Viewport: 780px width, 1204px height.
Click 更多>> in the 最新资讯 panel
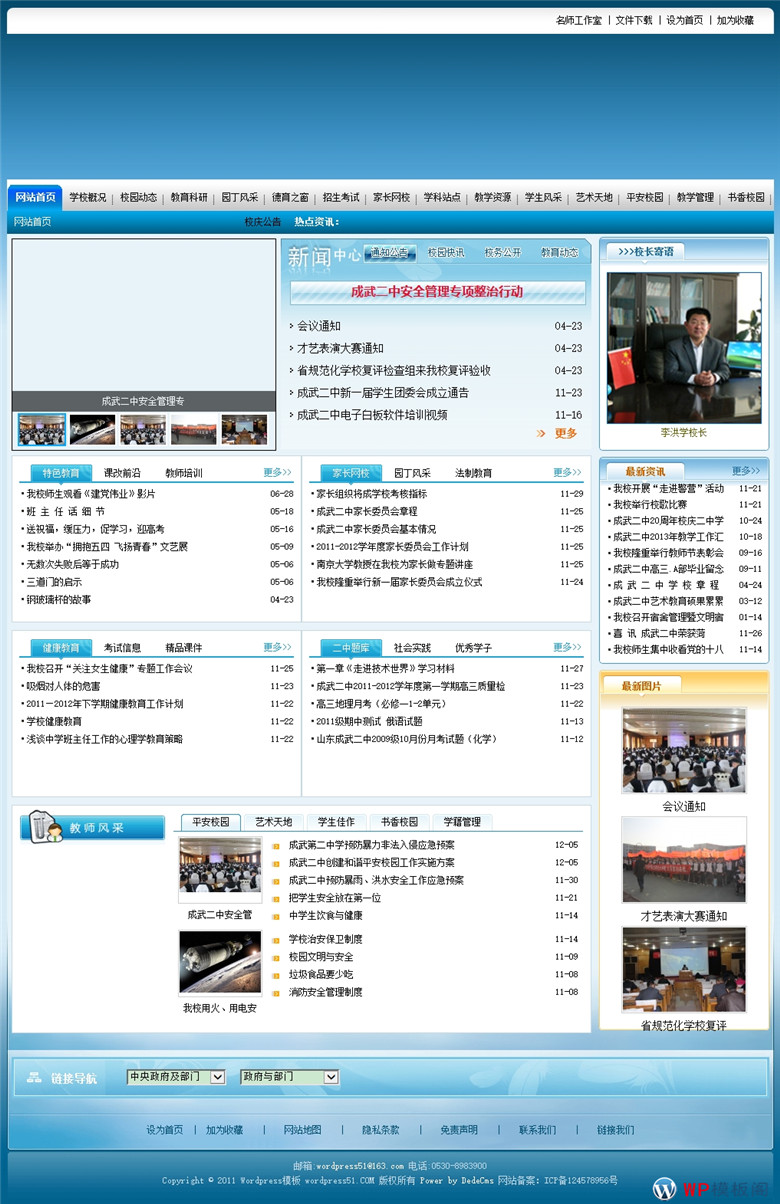pyautogui.click(x=746, y=470)
